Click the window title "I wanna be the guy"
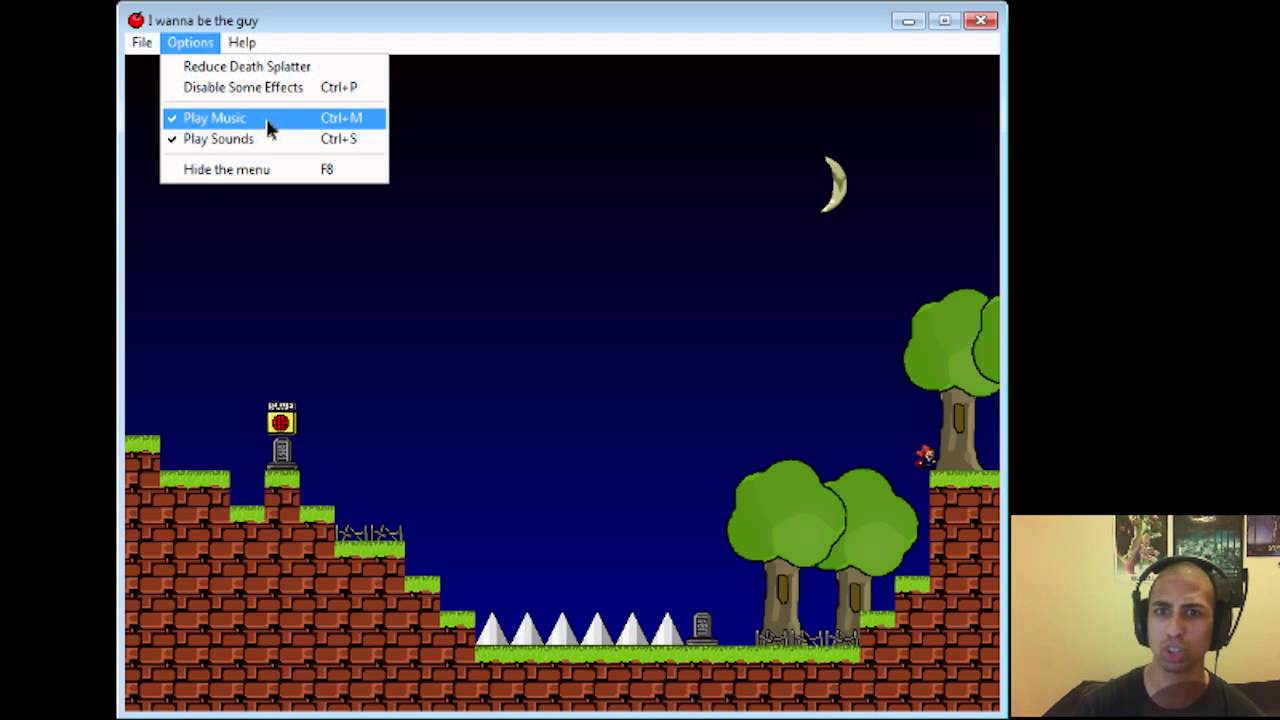 coord(203,20)
